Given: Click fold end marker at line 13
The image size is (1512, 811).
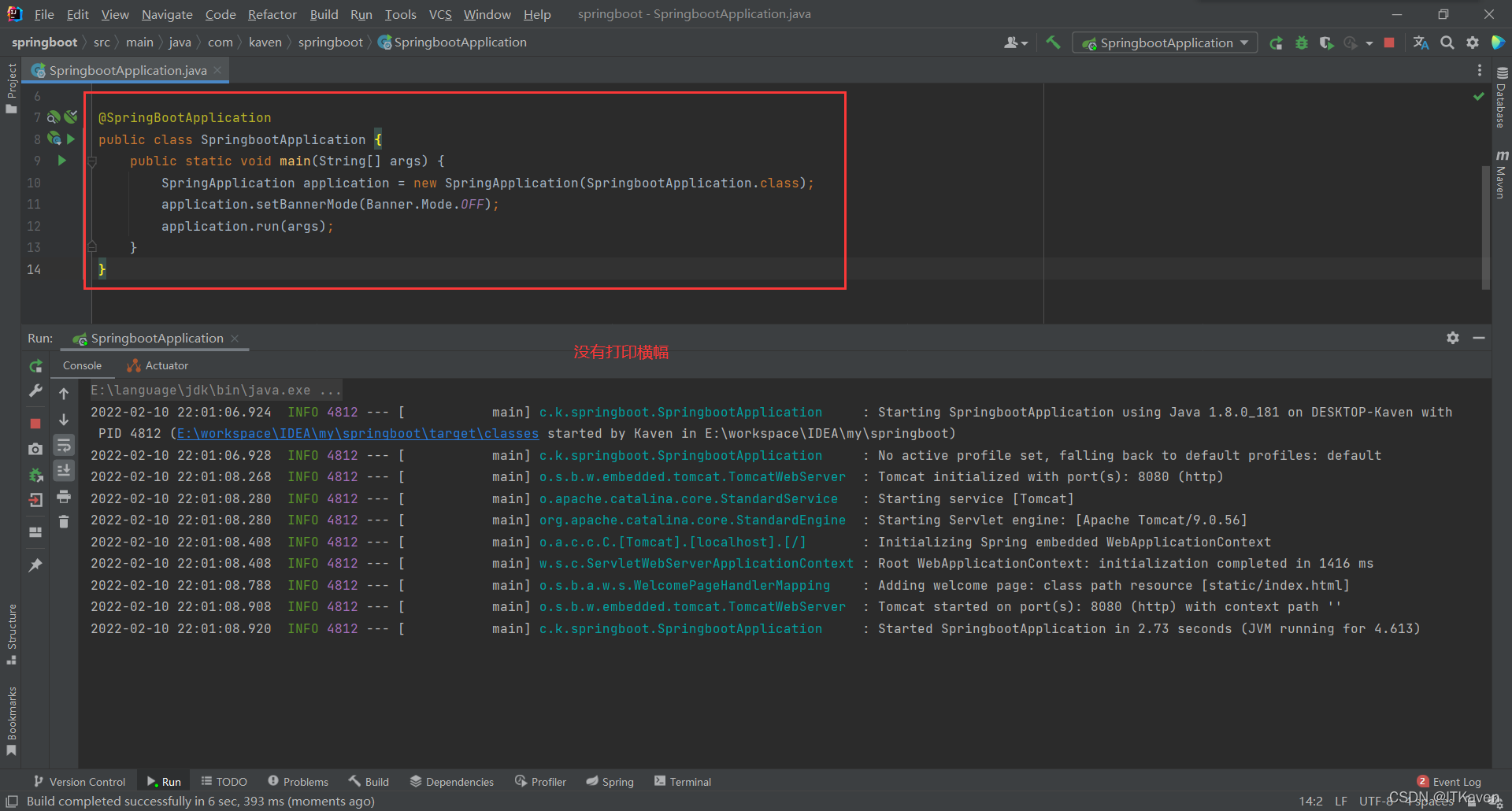Looking at the screenshot, I should tap(91, 246).
